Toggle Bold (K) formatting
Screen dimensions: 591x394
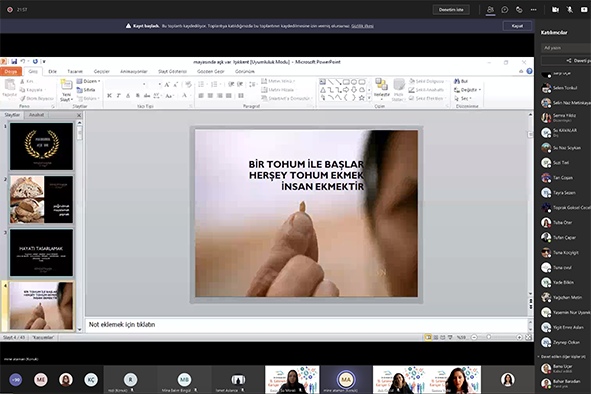point(109,96)
